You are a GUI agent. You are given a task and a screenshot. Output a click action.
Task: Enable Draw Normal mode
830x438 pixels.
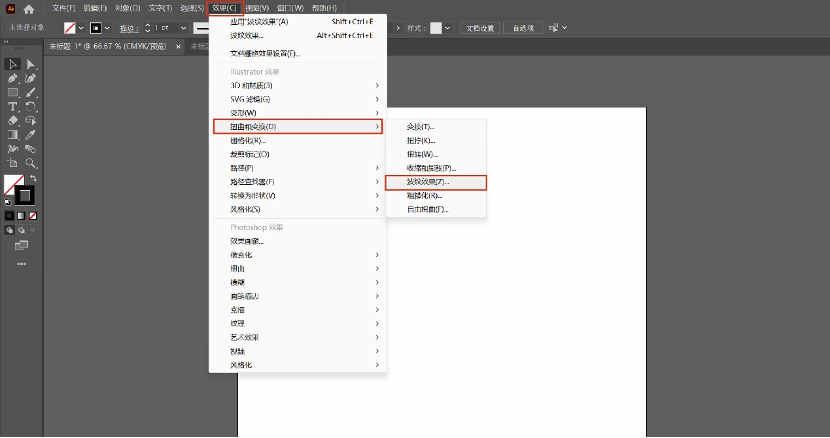click(x=10, y=230)
